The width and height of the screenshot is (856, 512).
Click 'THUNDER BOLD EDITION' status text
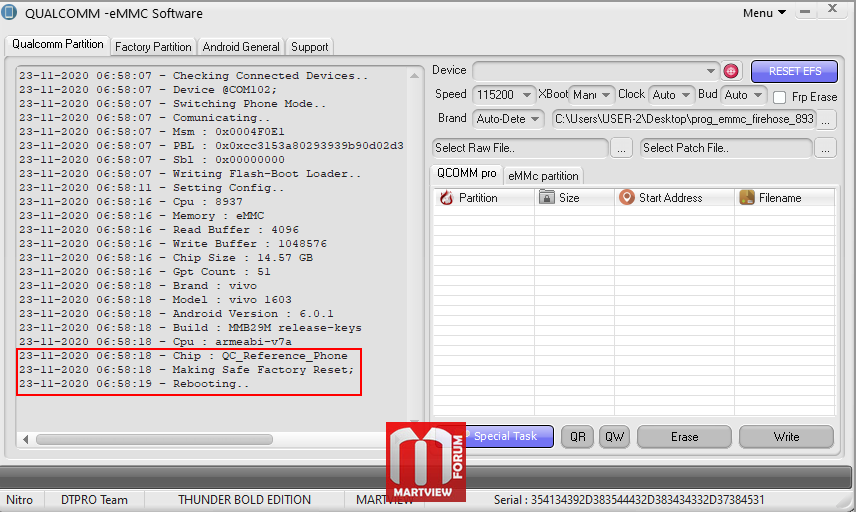(x=244, y=500)
